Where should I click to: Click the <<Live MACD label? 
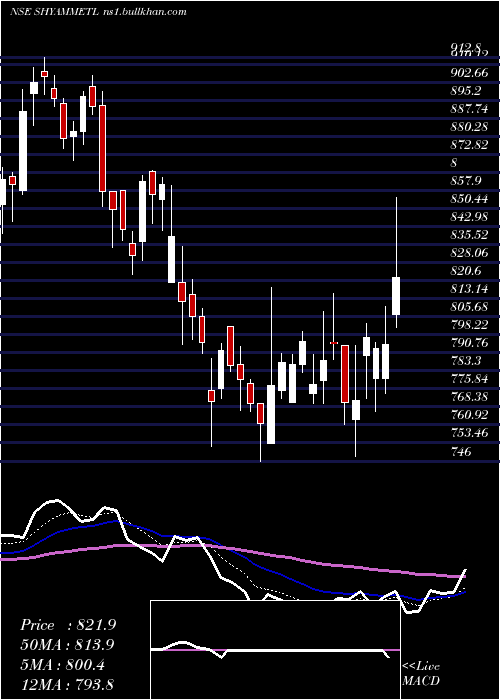(421, 673)
